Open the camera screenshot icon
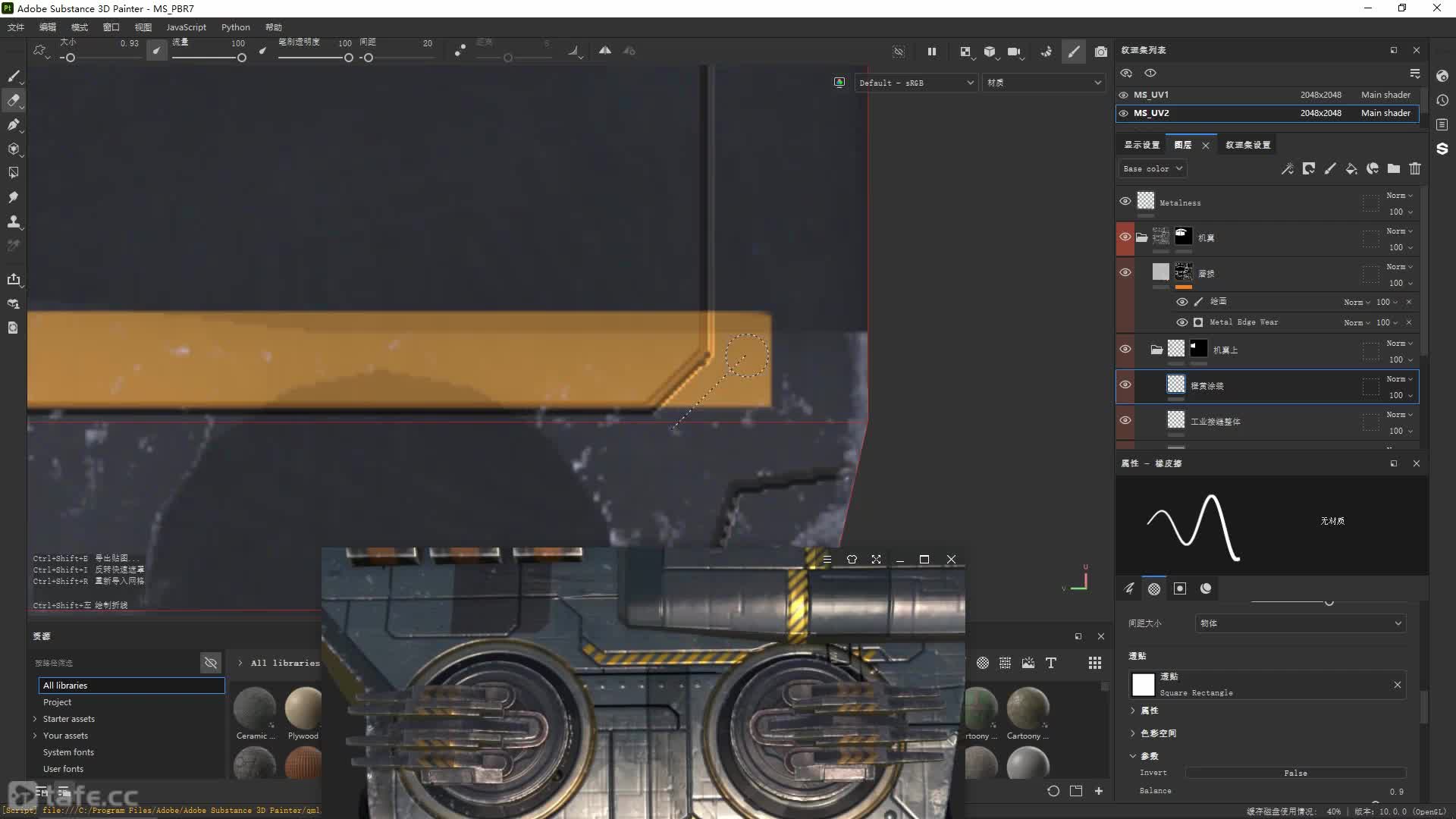 (1101, 52)
